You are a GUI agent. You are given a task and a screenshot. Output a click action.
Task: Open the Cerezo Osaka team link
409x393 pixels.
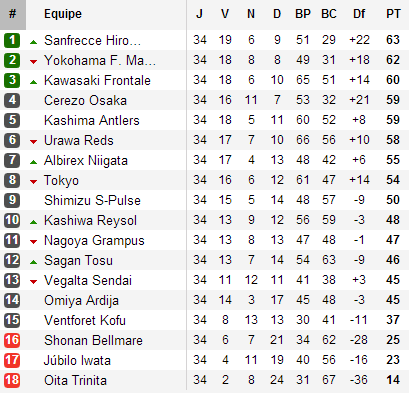(x=85, y=100)
